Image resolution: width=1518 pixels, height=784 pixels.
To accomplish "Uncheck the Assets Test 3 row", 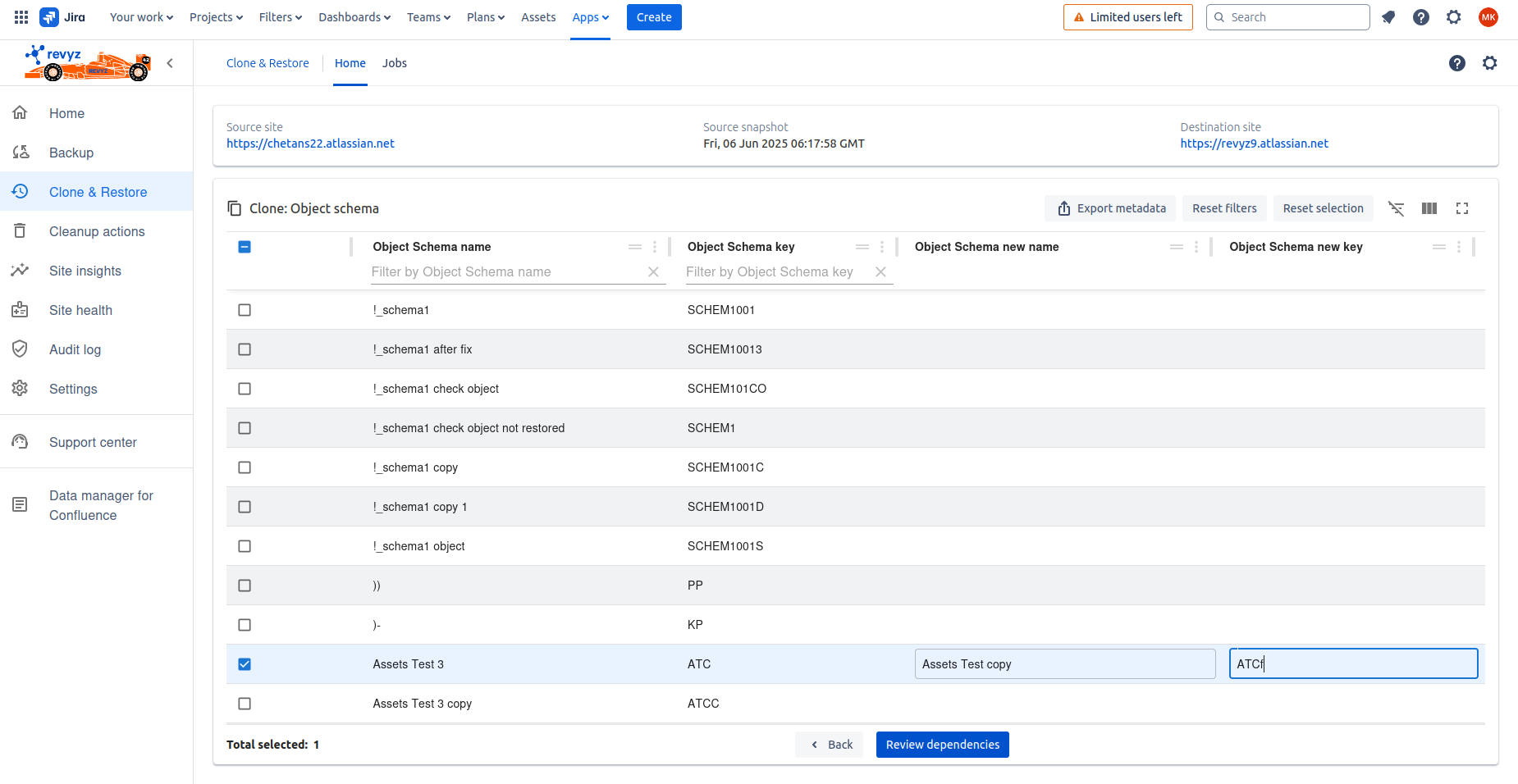I will coord(245,664).
